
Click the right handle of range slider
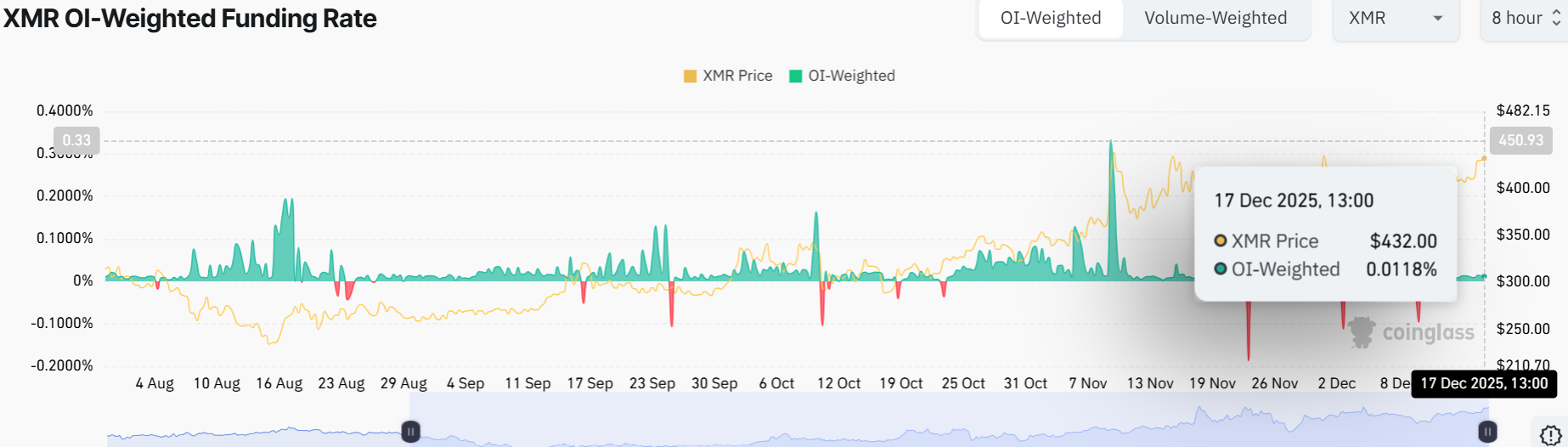1487,432
